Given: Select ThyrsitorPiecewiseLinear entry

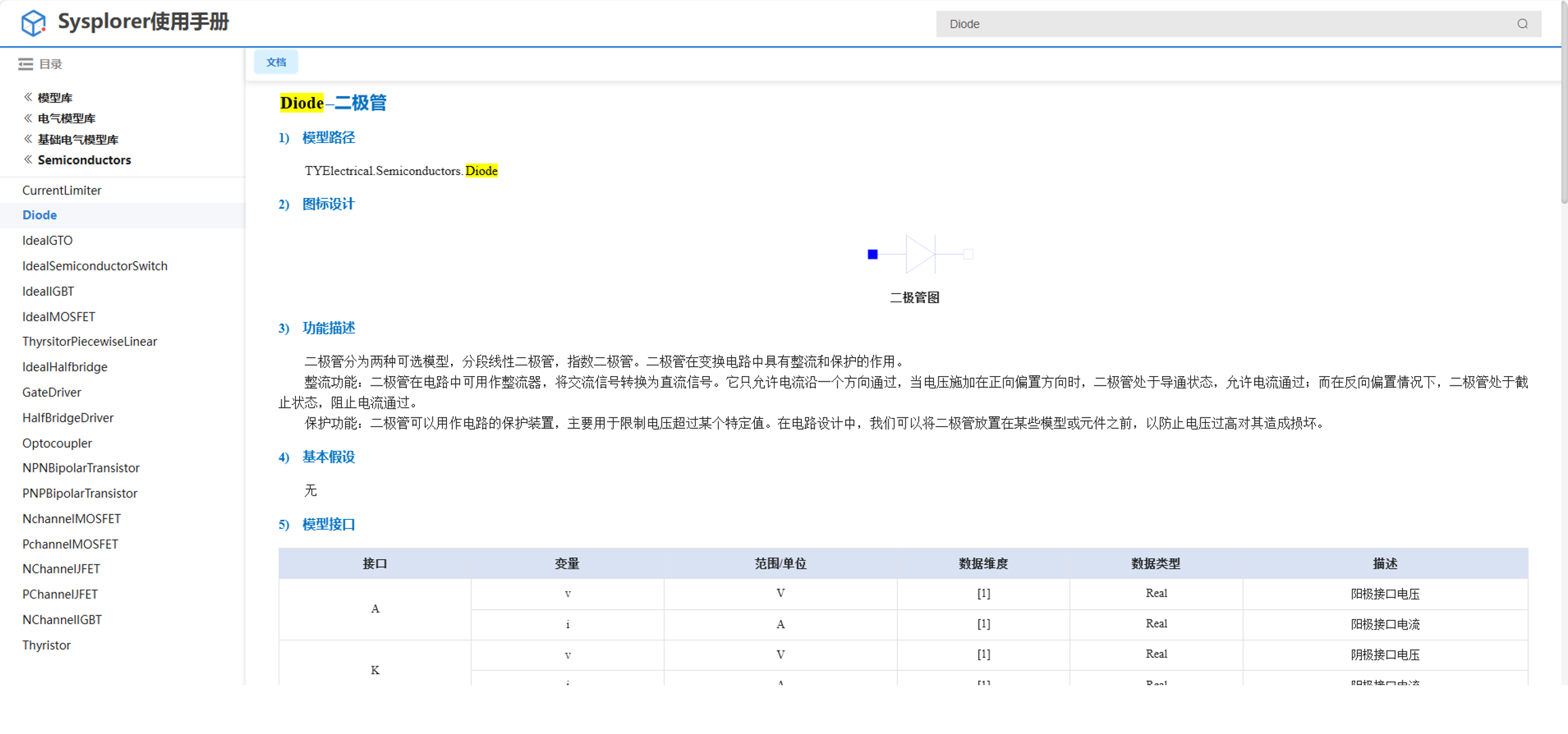Looking at the screenshot, I should (90, 342).
